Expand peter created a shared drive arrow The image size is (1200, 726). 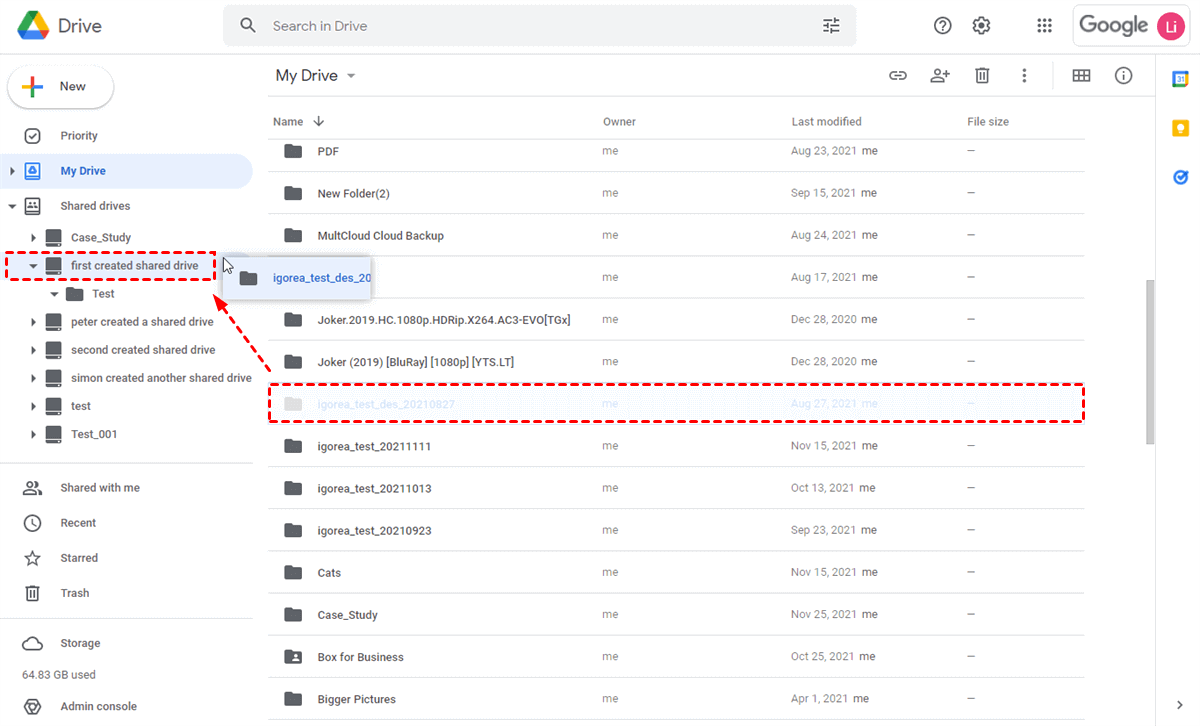pyautogui.click(x=33, y=322)
